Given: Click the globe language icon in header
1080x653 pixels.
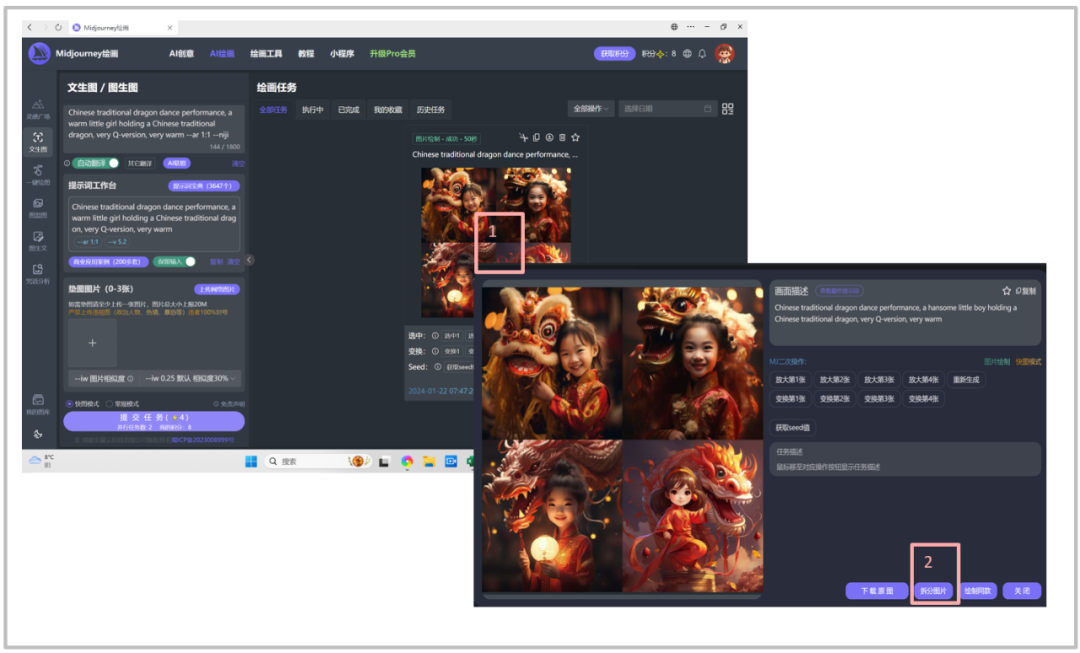Looking at the screenshot, I should coord(686,54).
